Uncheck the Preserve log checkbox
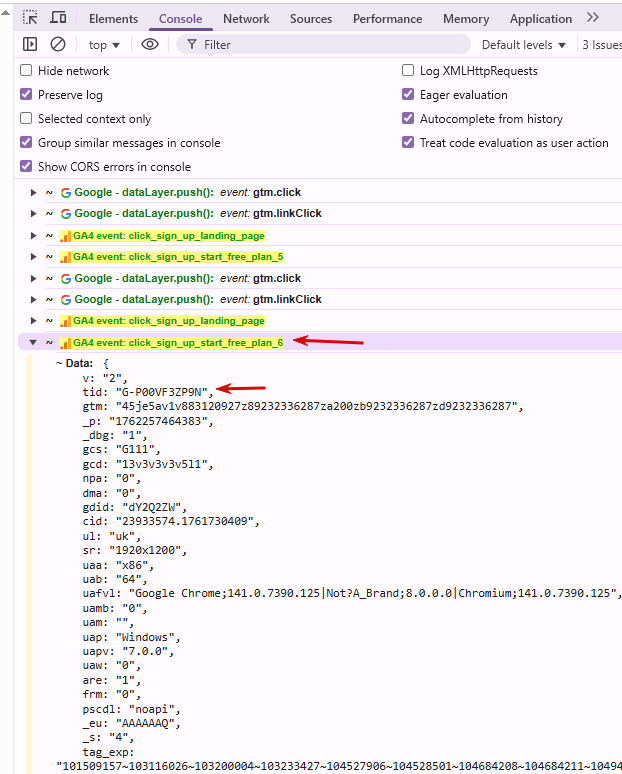 pyautogui.click(x=26, y=94)
